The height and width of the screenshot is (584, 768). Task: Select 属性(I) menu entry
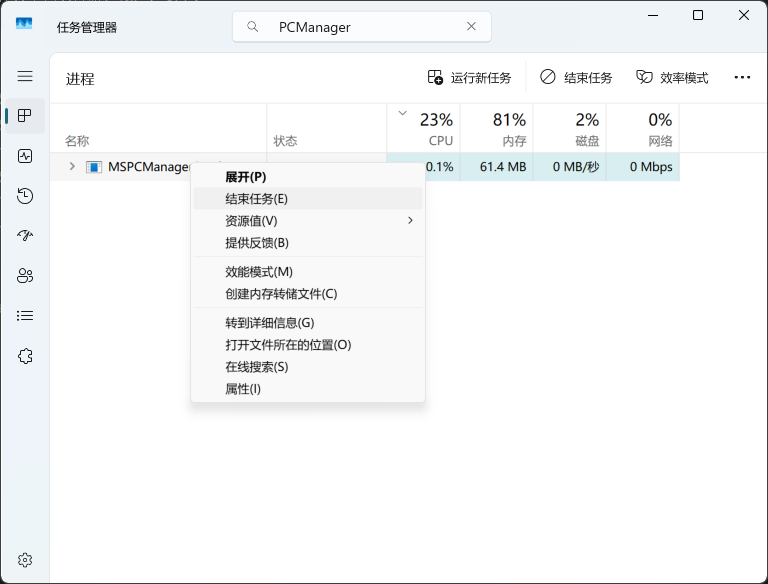click(x=308, y=389)
